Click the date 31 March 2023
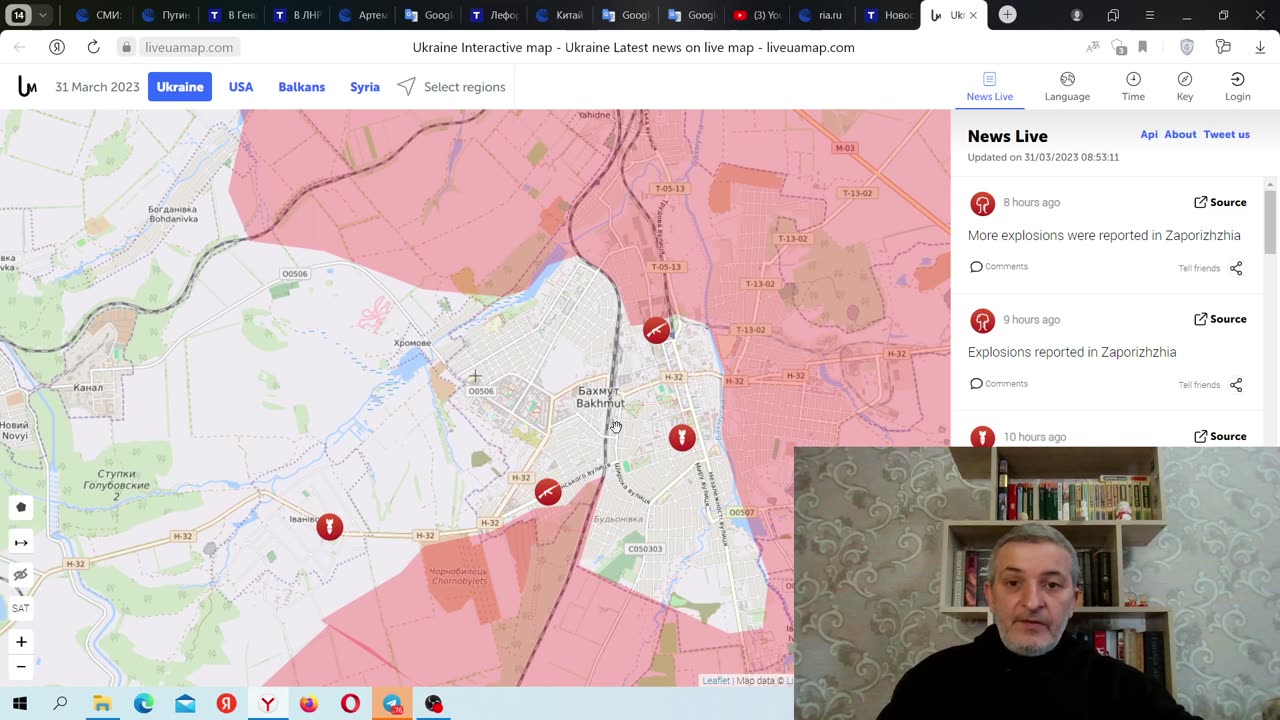The height and width of the screenshot is (720, 1280). (x=97, y=87)
